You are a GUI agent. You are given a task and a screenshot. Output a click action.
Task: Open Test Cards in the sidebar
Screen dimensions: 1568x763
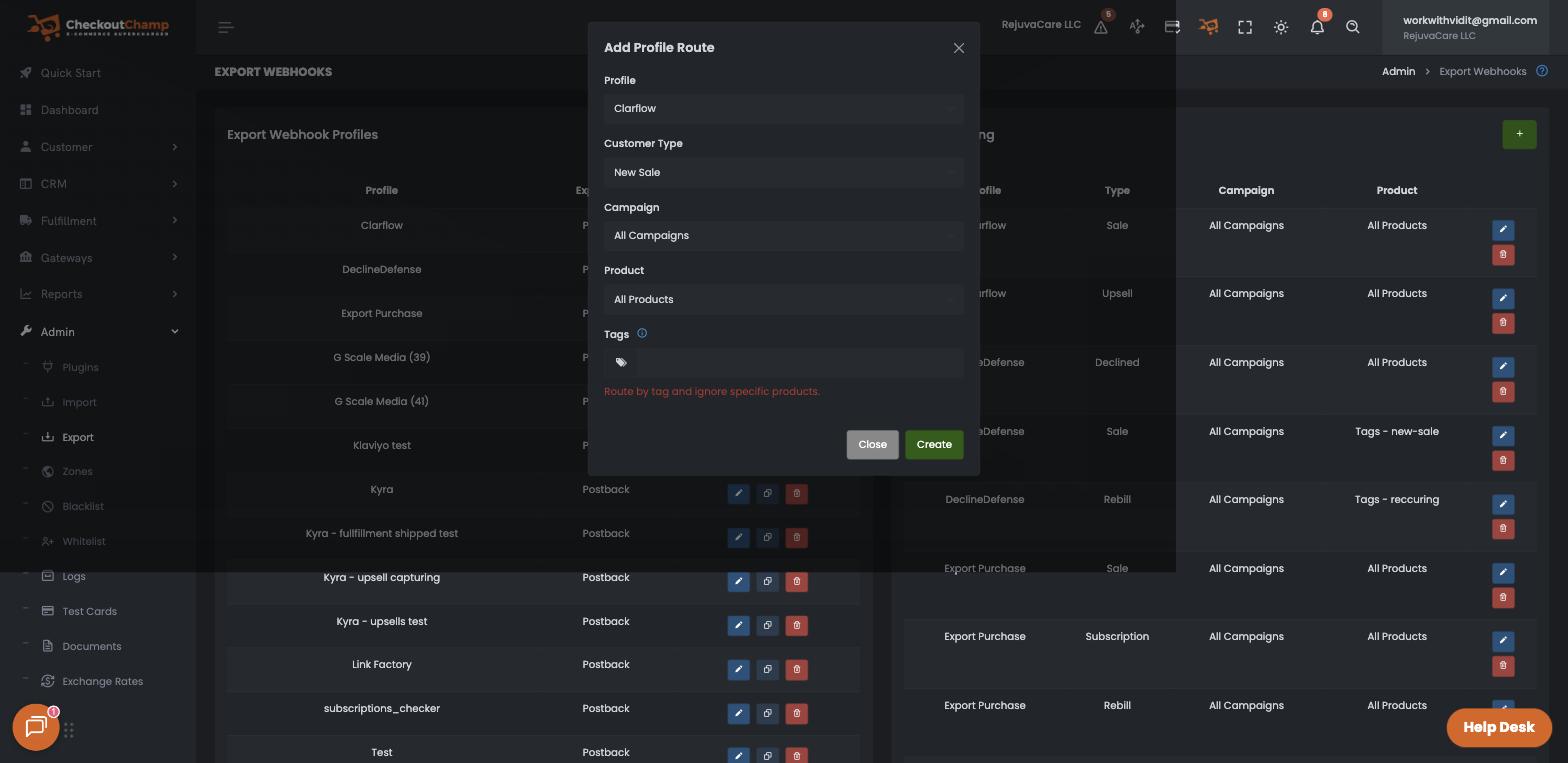[89, 611]
